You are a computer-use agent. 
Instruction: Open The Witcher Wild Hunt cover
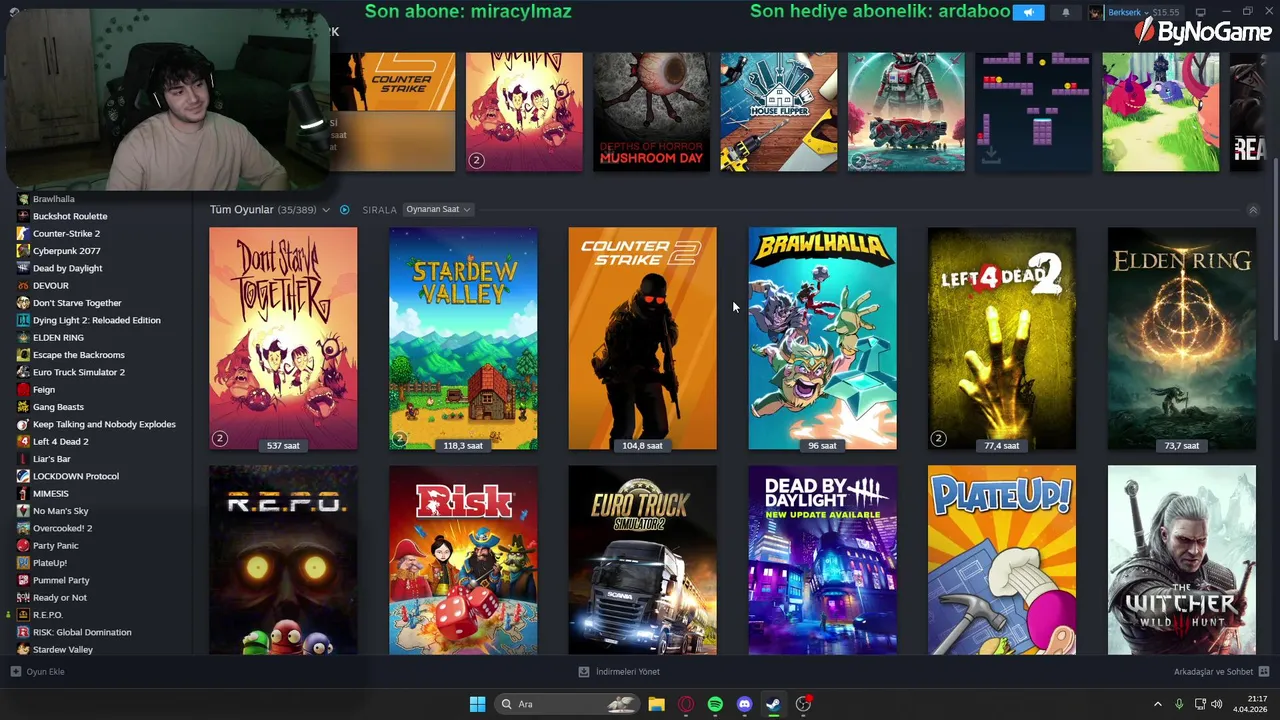click(x=1181, y=560)
